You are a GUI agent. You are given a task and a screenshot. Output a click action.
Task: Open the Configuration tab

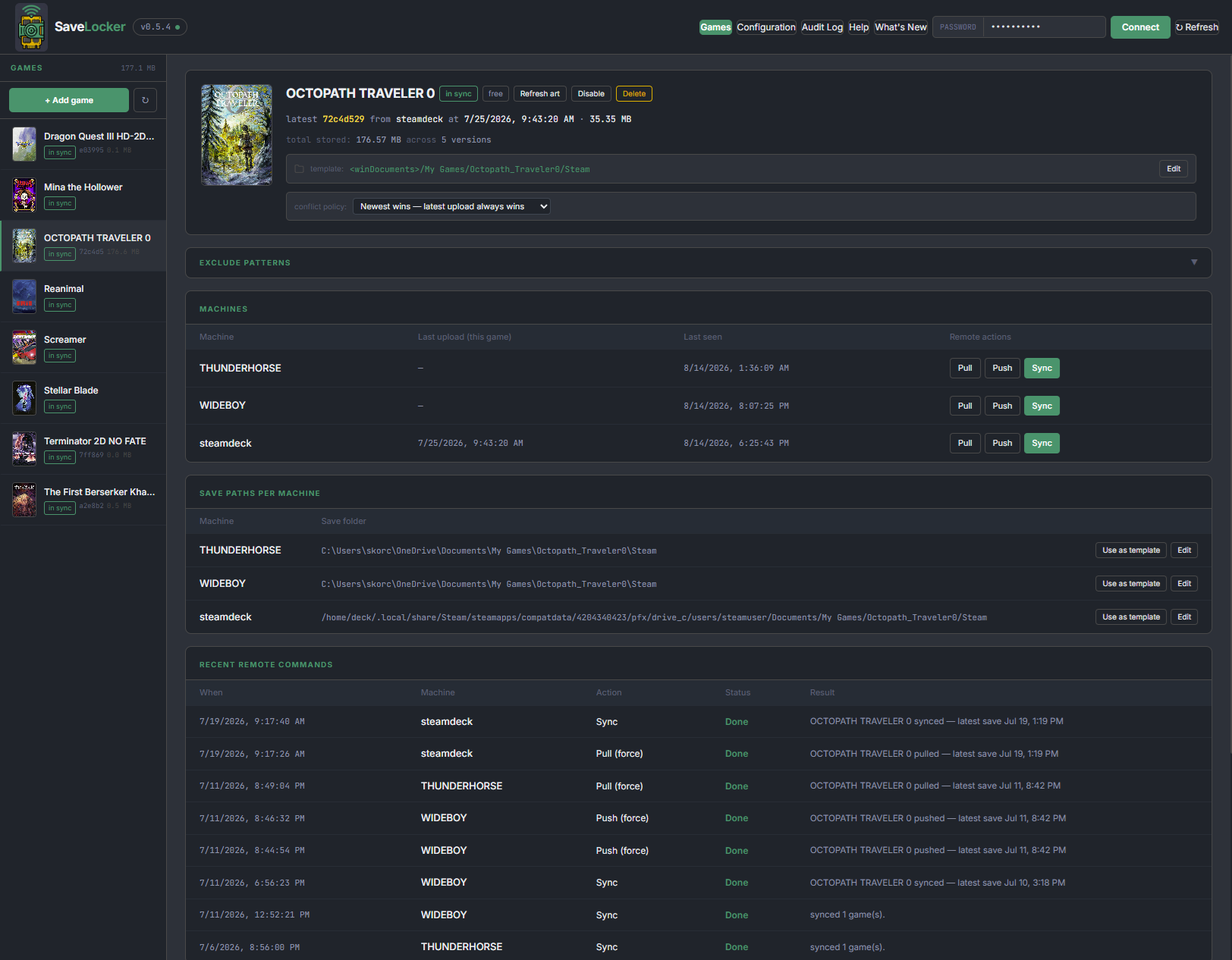766,27
